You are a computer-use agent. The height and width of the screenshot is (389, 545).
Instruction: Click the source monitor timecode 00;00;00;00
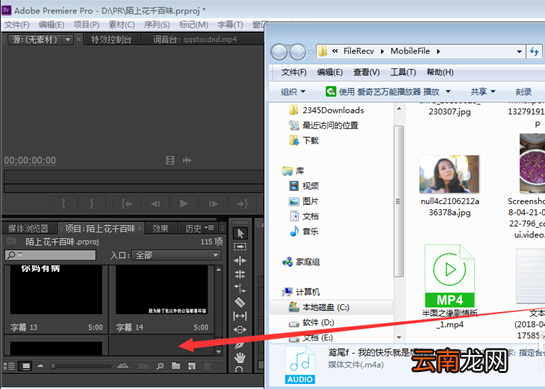[x=30, y=161]
